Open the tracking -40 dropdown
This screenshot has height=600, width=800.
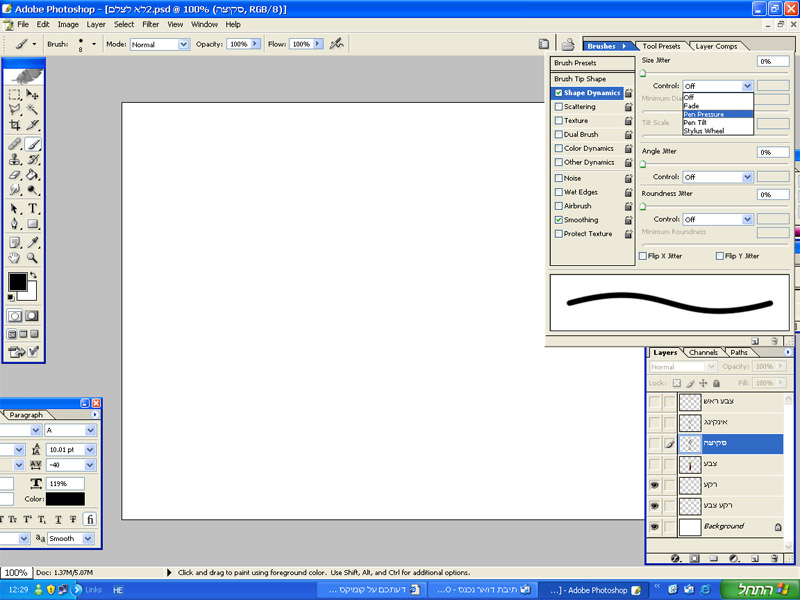pos(90,465)
